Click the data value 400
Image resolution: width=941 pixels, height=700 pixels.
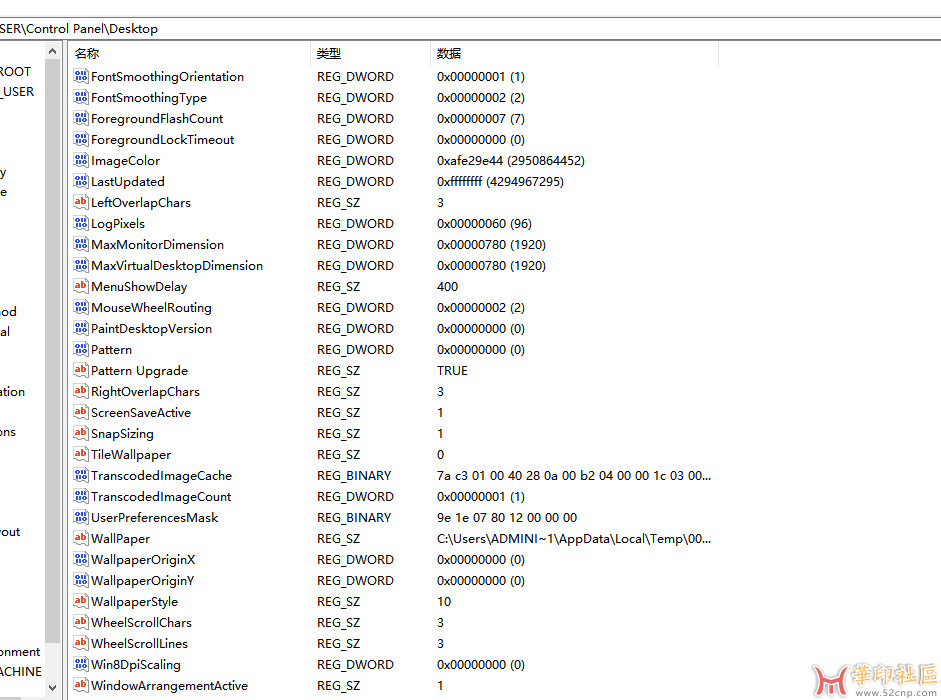[448, 286]
